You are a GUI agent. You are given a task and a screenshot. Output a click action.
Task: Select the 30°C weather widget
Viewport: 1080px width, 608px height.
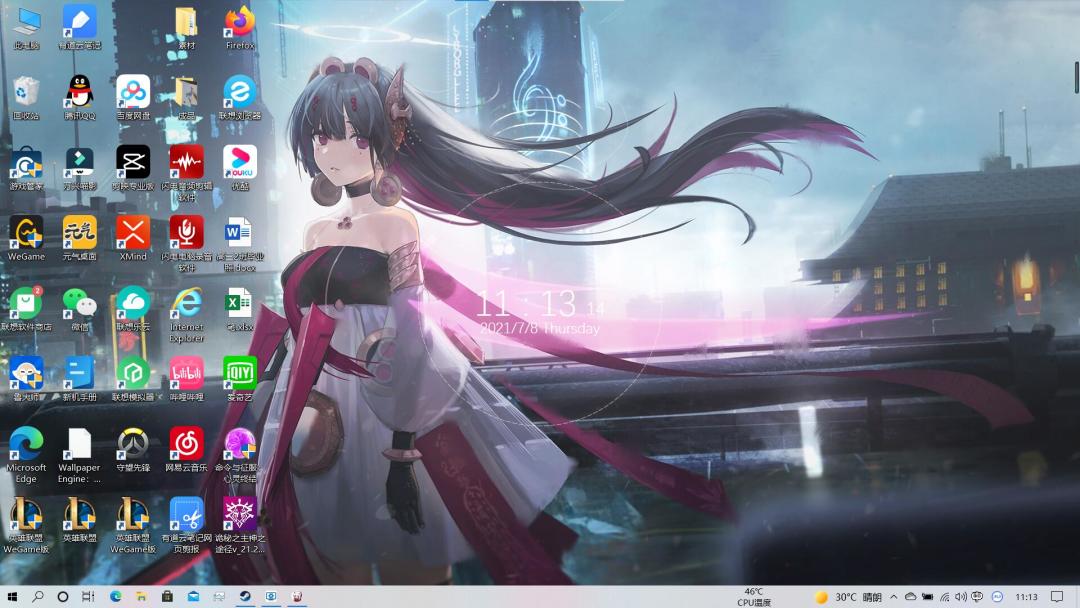tap(848, 597)
